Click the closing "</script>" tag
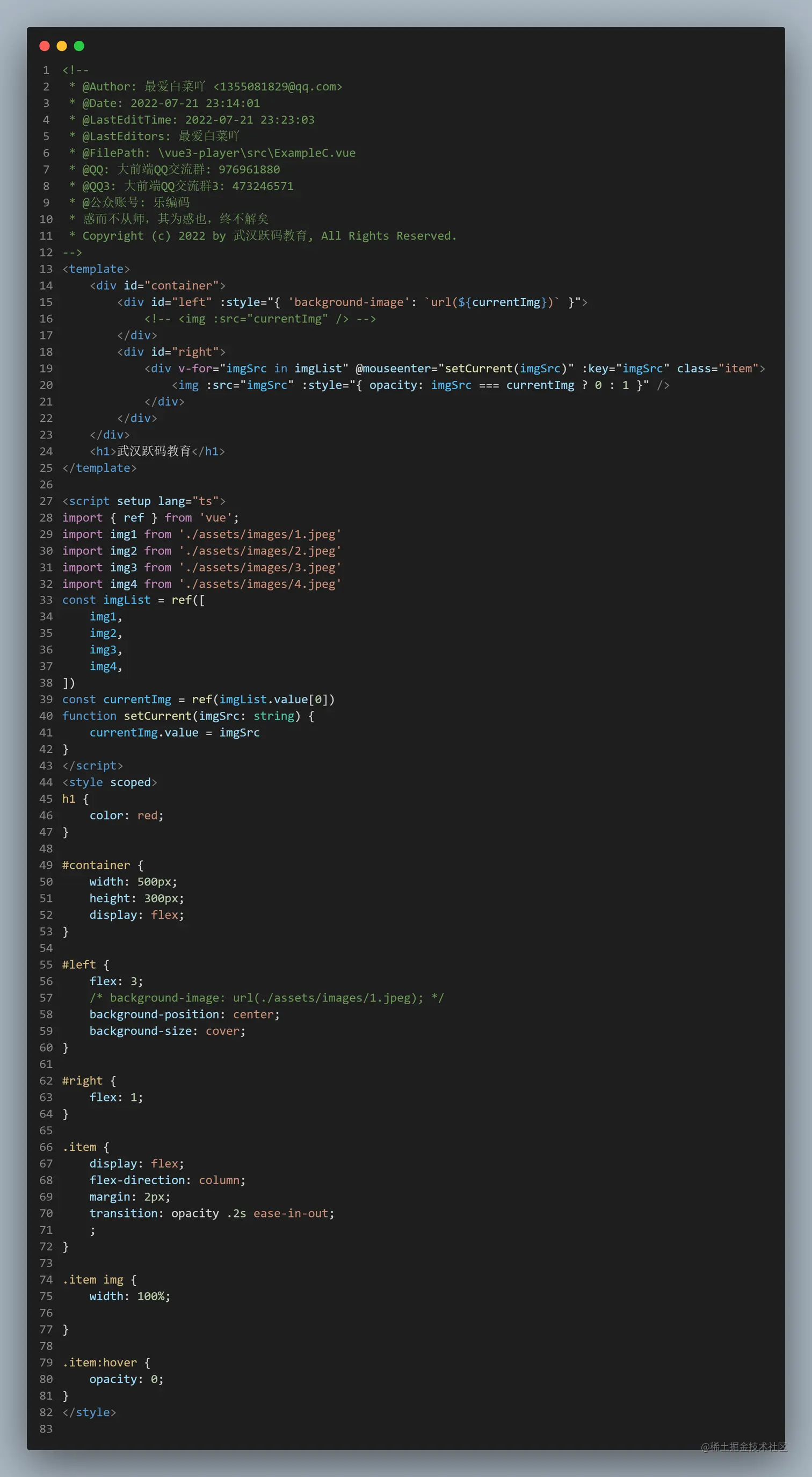Viewport: 812px width, 1477px height. (x=93, y=766)
